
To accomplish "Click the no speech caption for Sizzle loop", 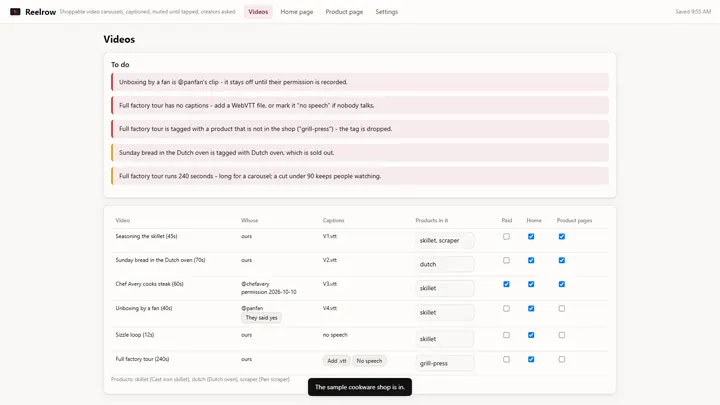I will tap(335, 335).
